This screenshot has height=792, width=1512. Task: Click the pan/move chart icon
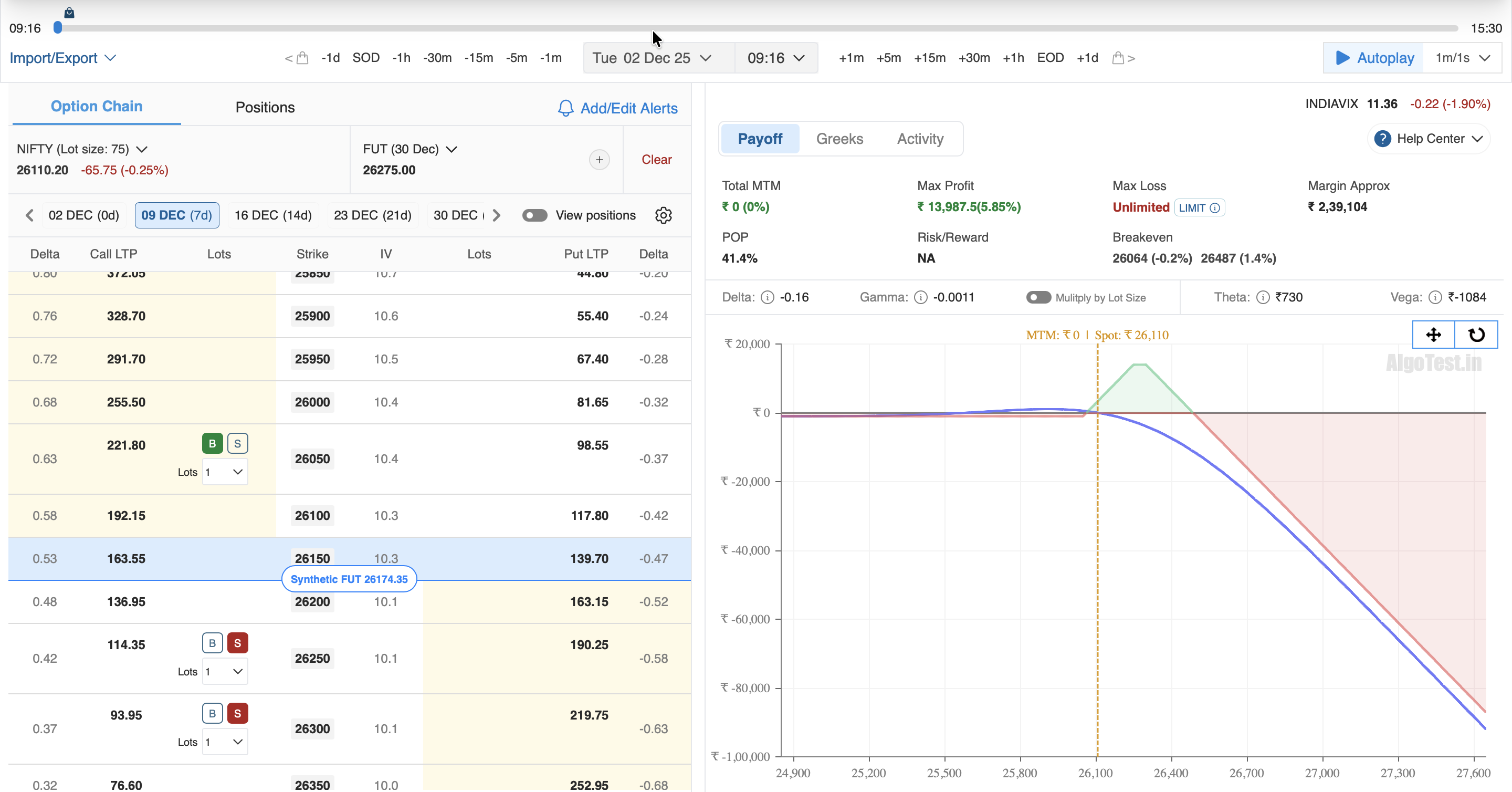[1433, 335]
